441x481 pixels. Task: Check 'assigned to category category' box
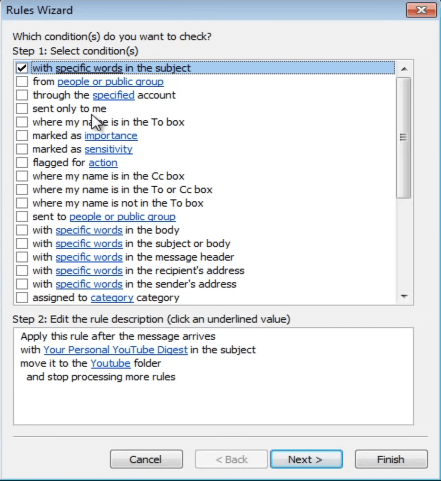pyautogui.click(x=22, y=298)
